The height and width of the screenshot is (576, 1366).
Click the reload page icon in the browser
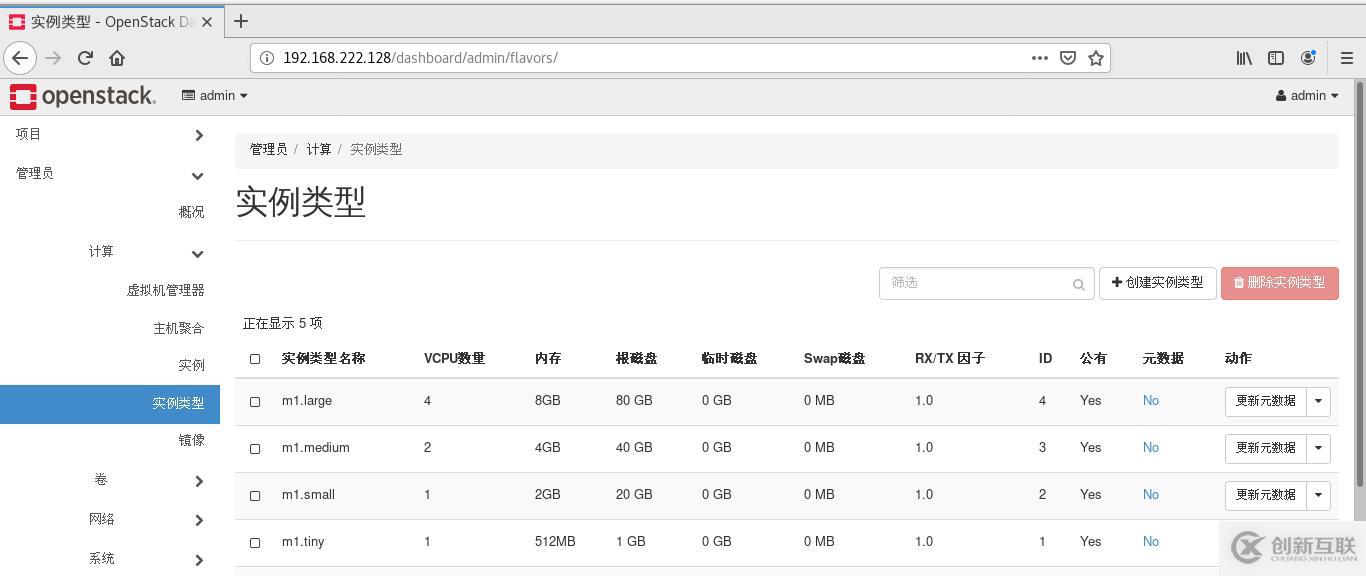click(x=85, y=57)
